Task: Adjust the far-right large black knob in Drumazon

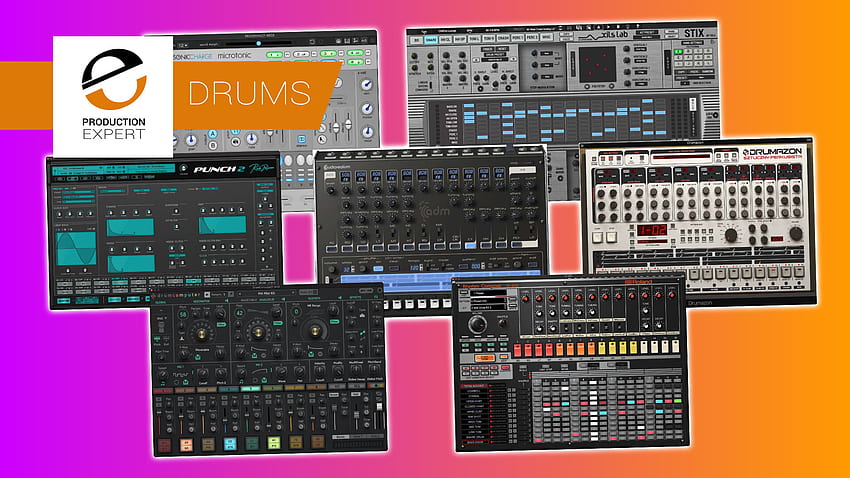Action: coord(796,234)
